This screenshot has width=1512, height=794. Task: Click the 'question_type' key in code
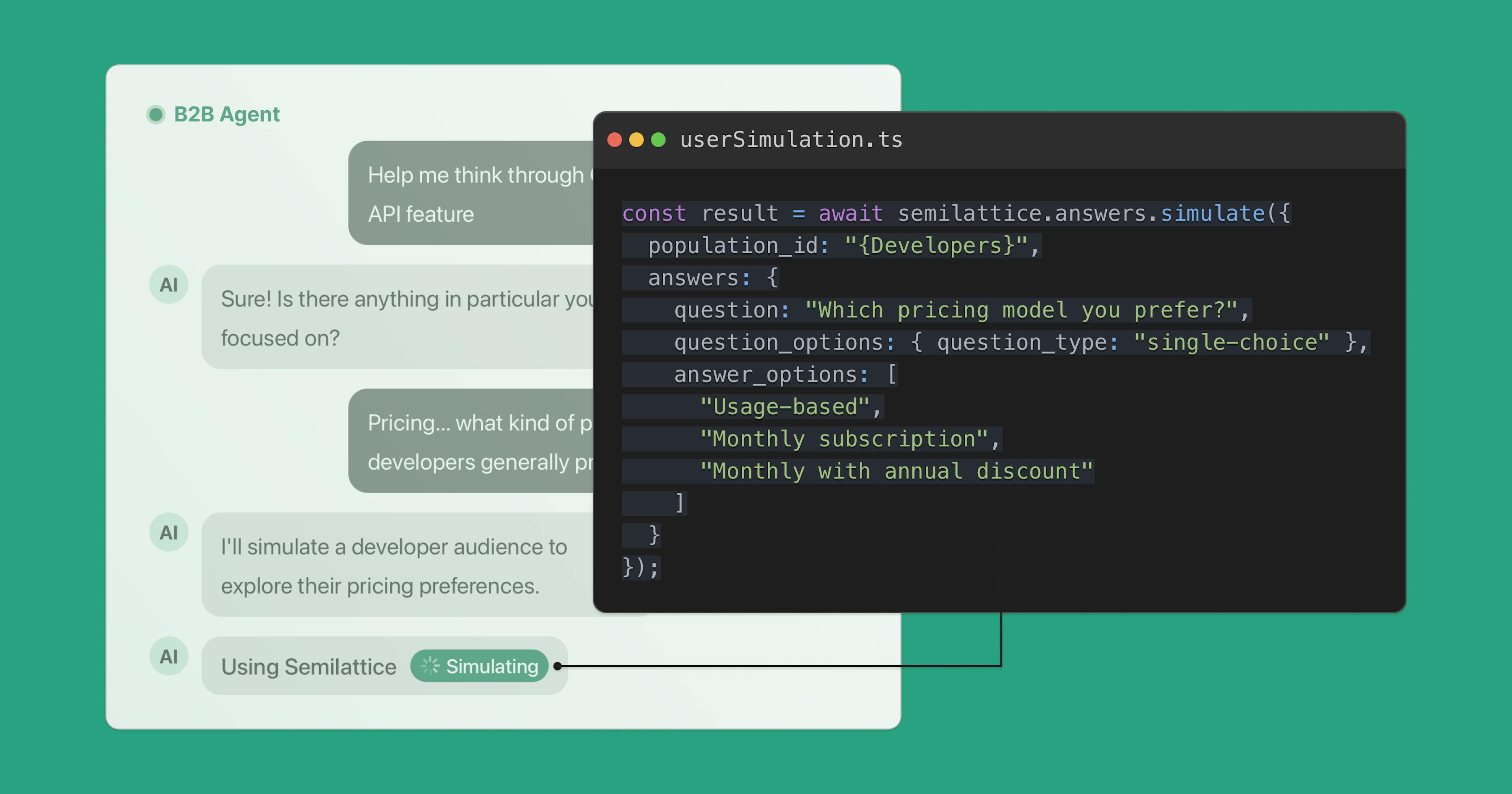point(1022,343)
